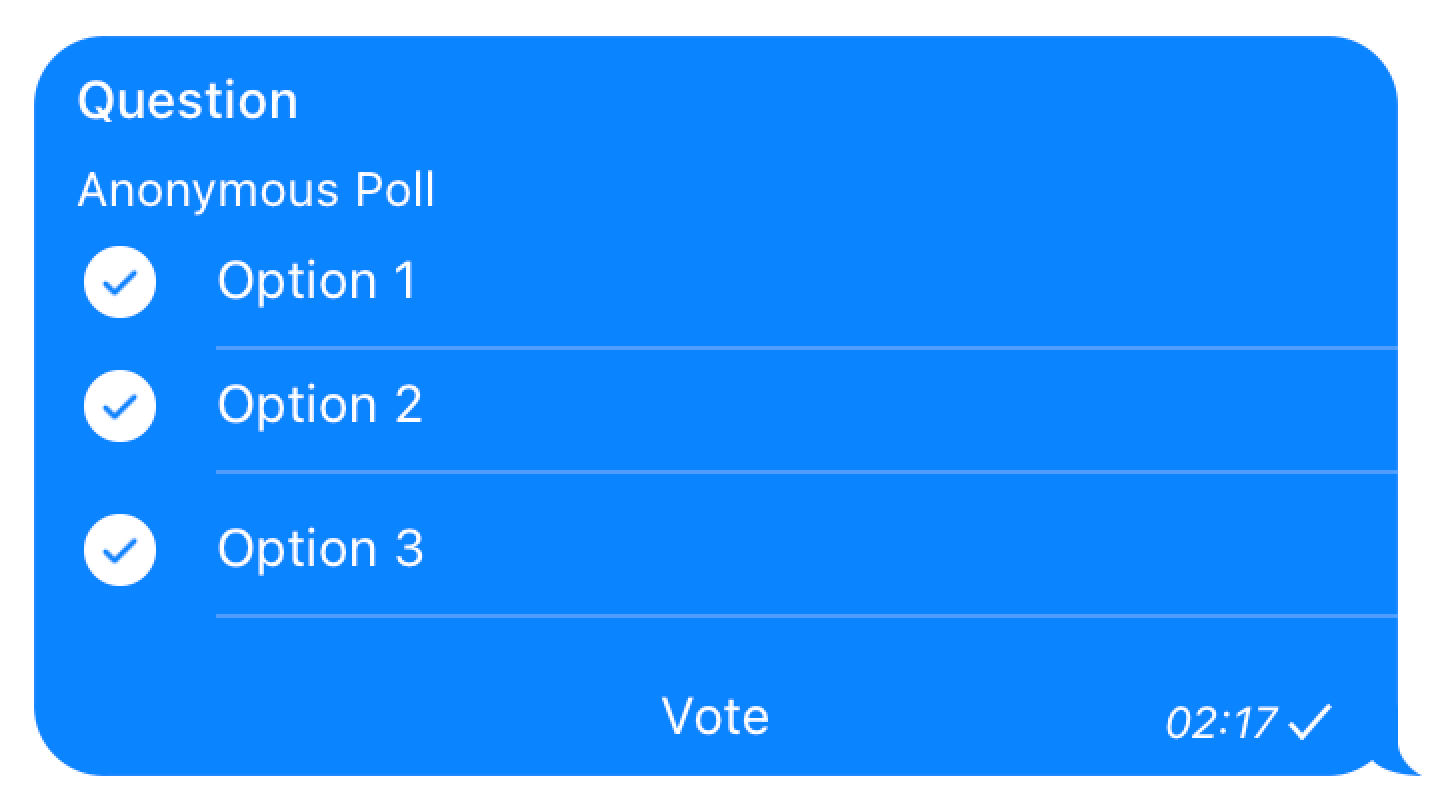This screenshot has height=800, width=1440.
Task: Select the Option 1 text label
Action: coord(316,281)
